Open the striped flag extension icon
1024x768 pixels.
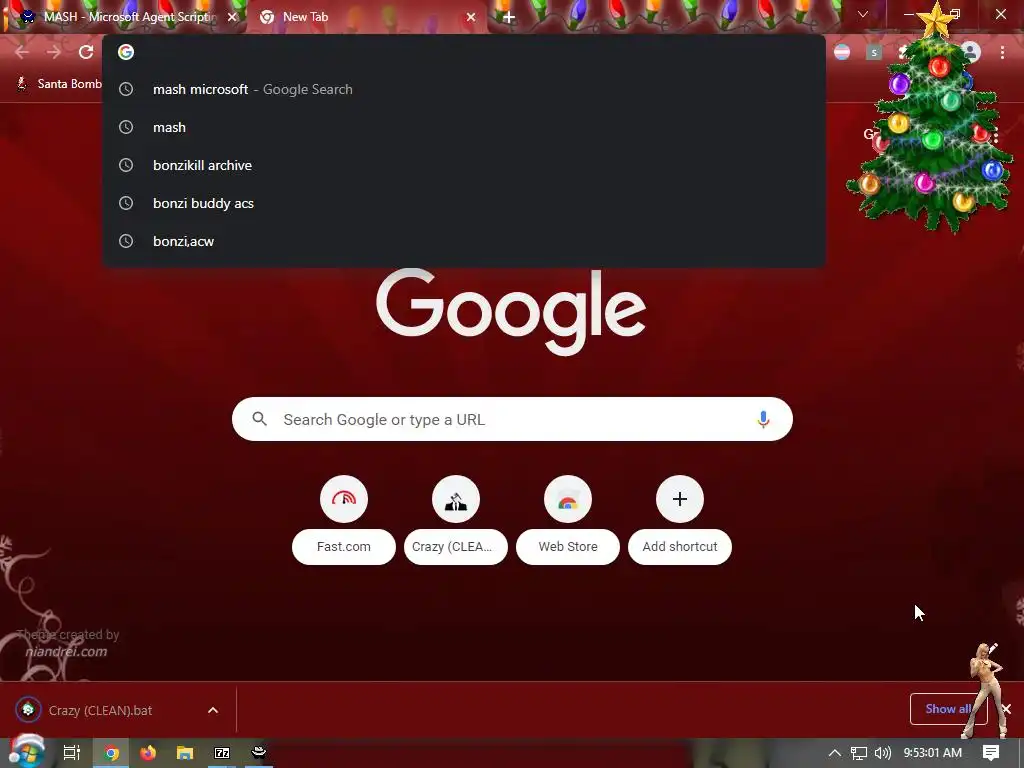click(x=842, y=52)
